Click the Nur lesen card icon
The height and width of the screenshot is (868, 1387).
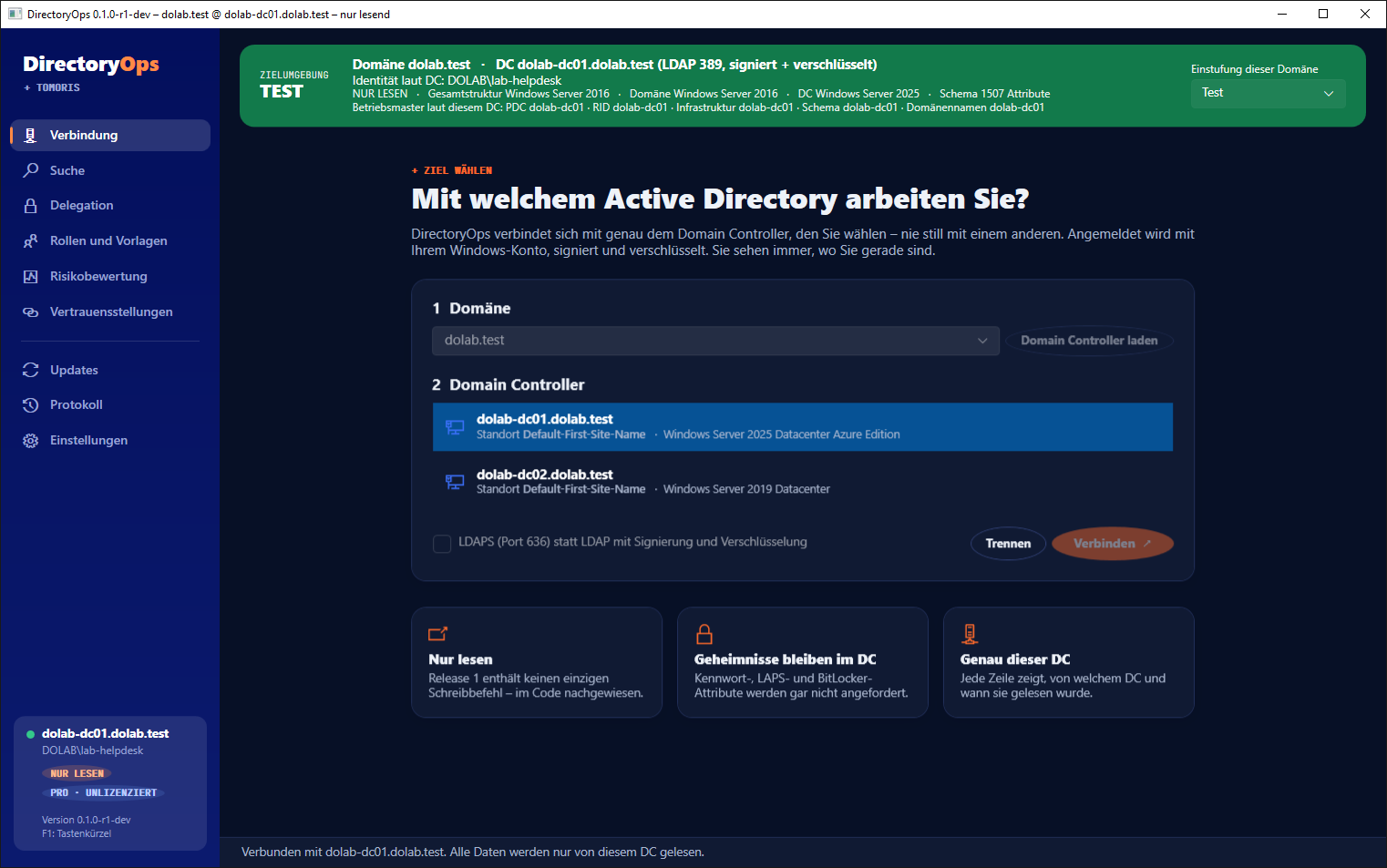coord(437,634)
